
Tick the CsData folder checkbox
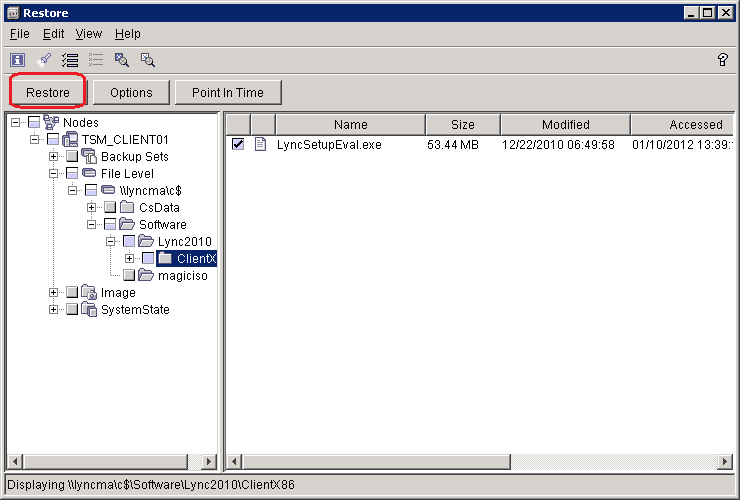pyautogui.click(x=110, y=207)
